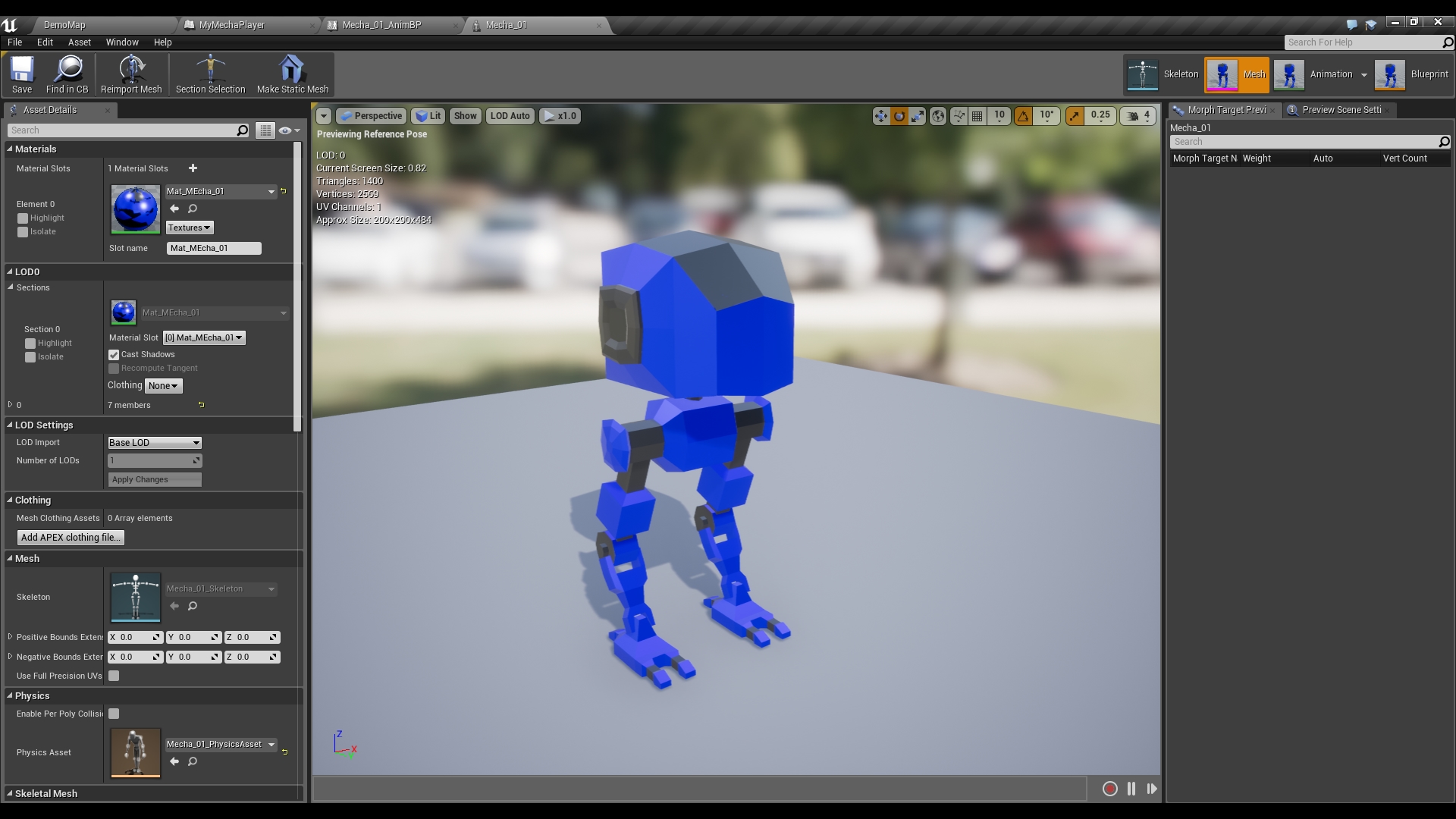The width and height of the screenshot is (1456, 819).
Task: Collapse the LOD Settings section
Action: click(x=11, y=425)
